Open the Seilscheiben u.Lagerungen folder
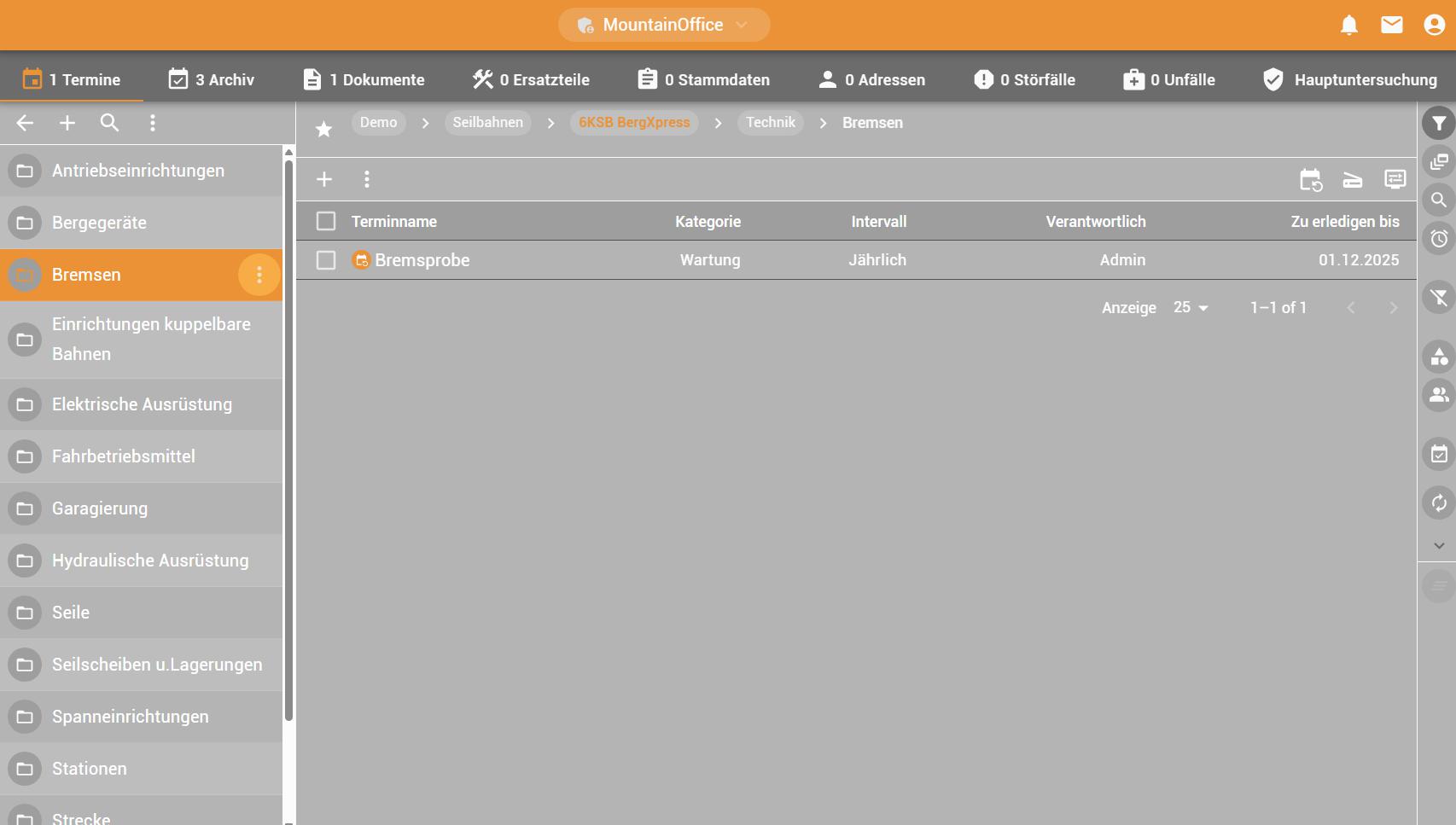Viewport: 1456px width, 825px height. [141, 665]
